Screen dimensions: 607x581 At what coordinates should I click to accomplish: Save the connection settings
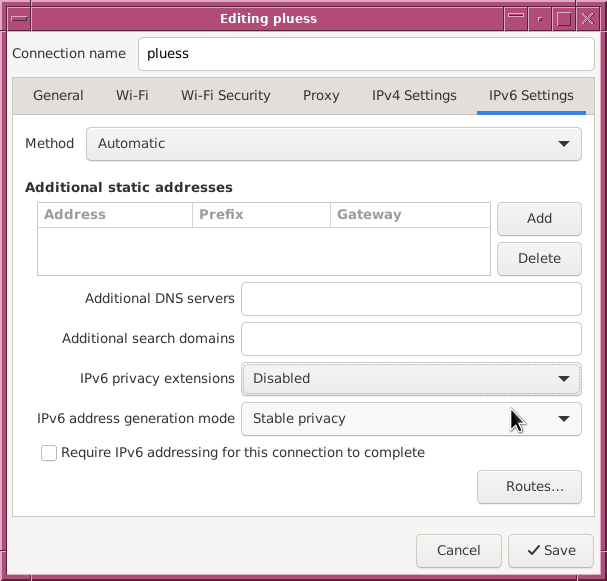pyautogui.click(x=550, y=551)
